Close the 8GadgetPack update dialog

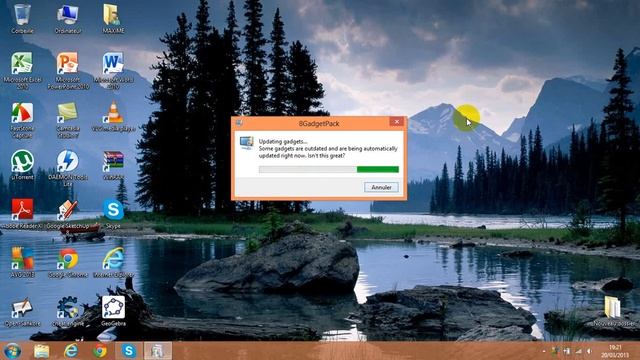coord(396,122)
